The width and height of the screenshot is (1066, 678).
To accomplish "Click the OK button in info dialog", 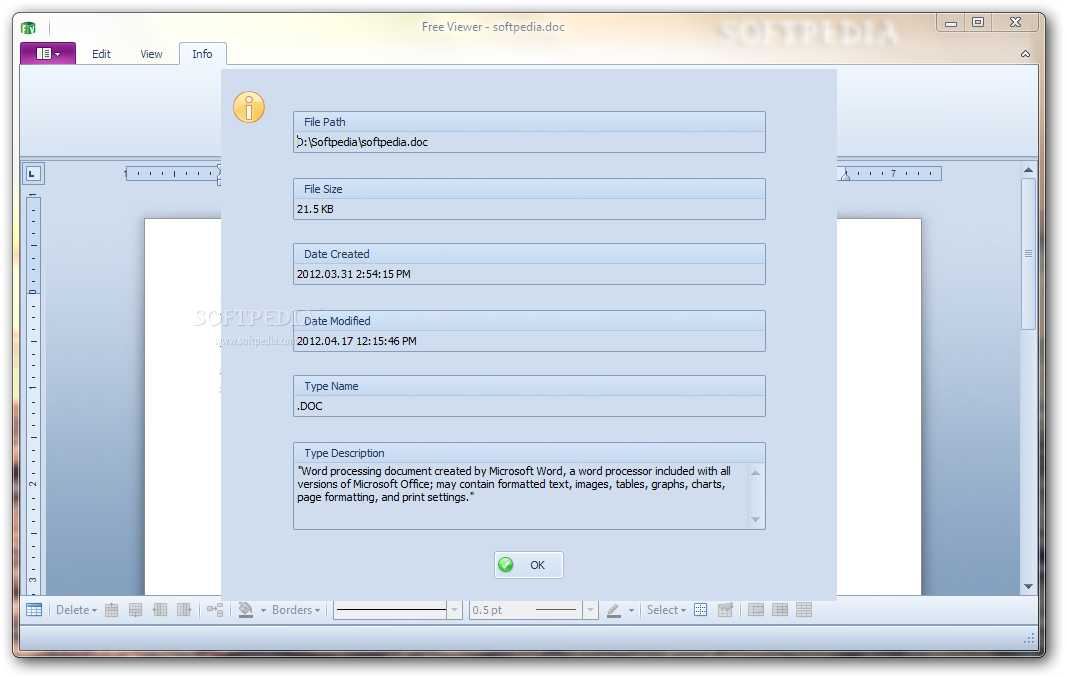I will coord(528,565).
